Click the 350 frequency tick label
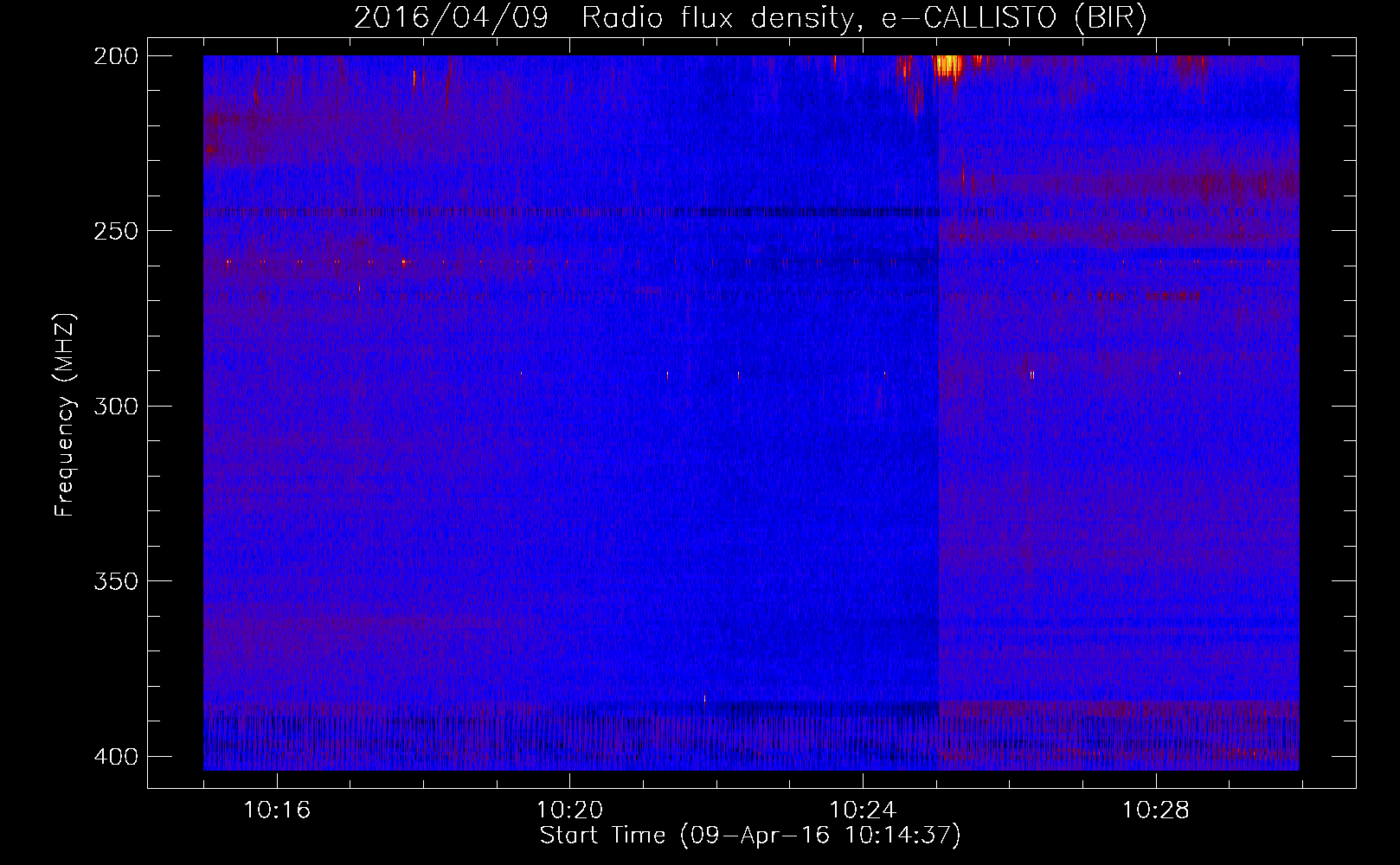This screenshot has height=865, width=1400. pos(115,580)
